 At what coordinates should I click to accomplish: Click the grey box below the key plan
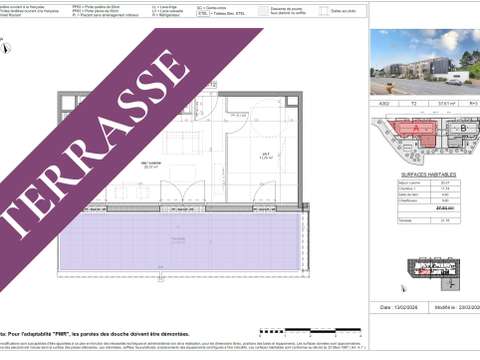[450, 284]
